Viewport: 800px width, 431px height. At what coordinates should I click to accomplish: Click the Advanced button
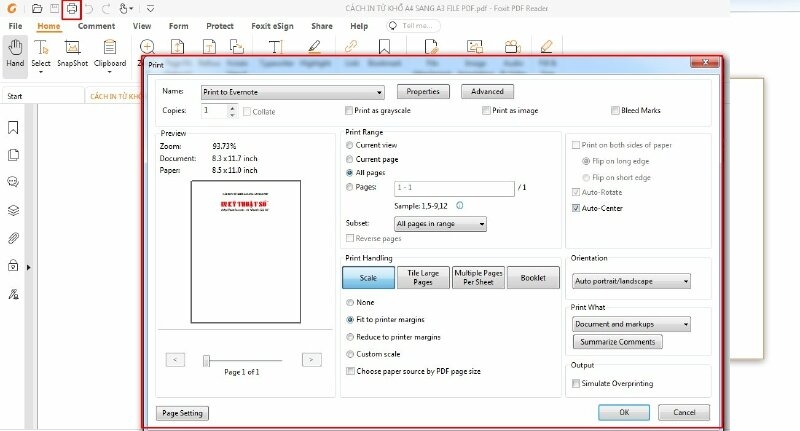(x=487, y=91)
